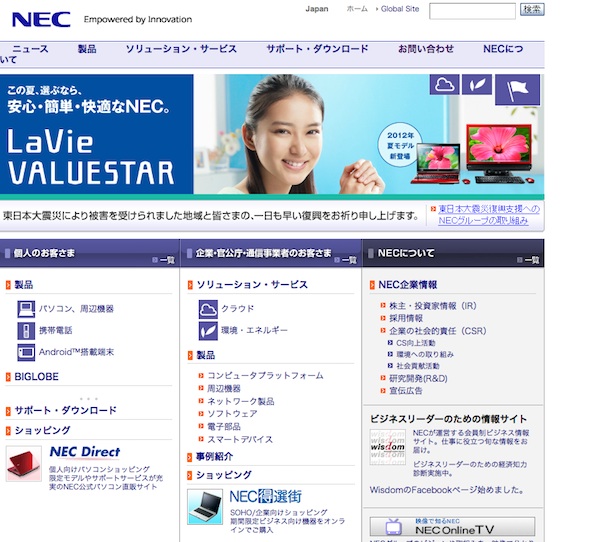Click the laptop thumbnail beside NEC得選街
Screen dimensions: 600x542
(205, 507)
